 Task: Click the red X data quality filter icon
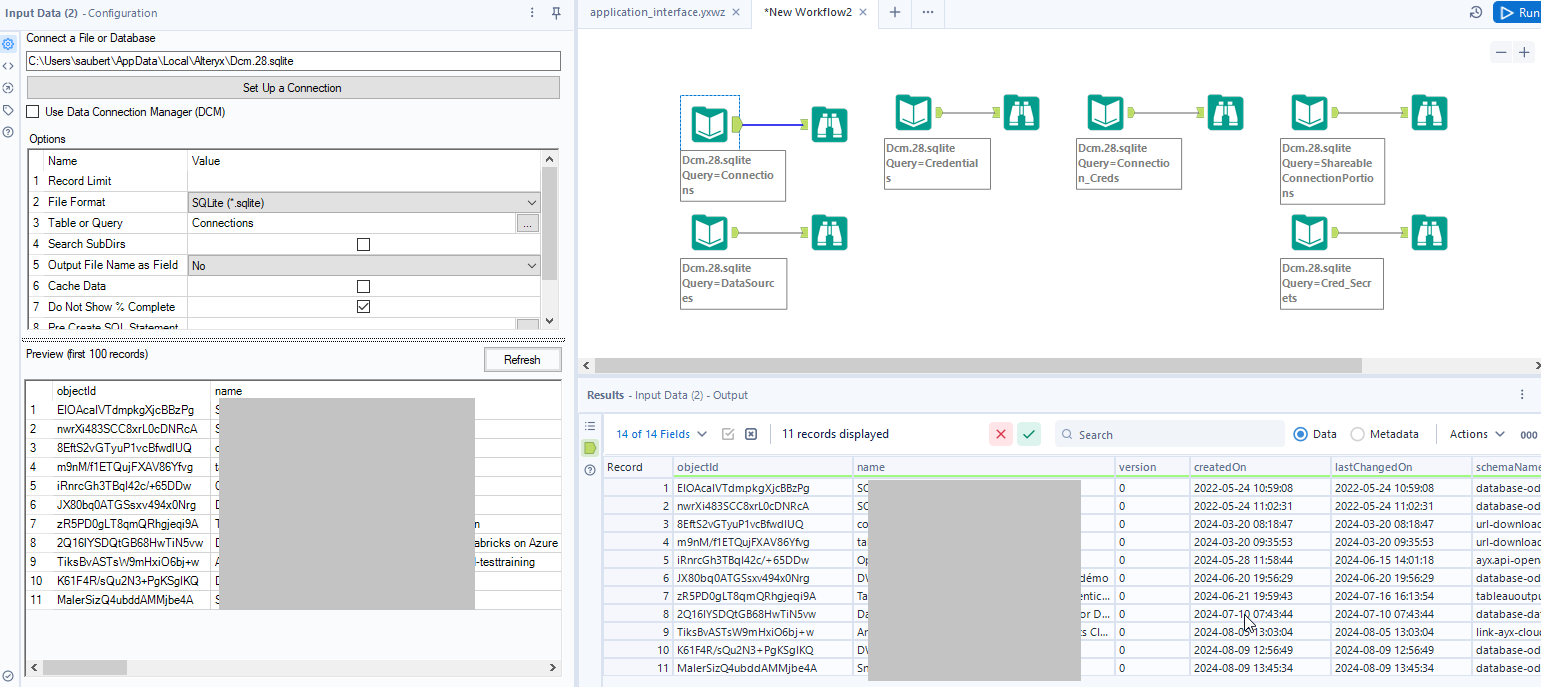point(1000,433)
